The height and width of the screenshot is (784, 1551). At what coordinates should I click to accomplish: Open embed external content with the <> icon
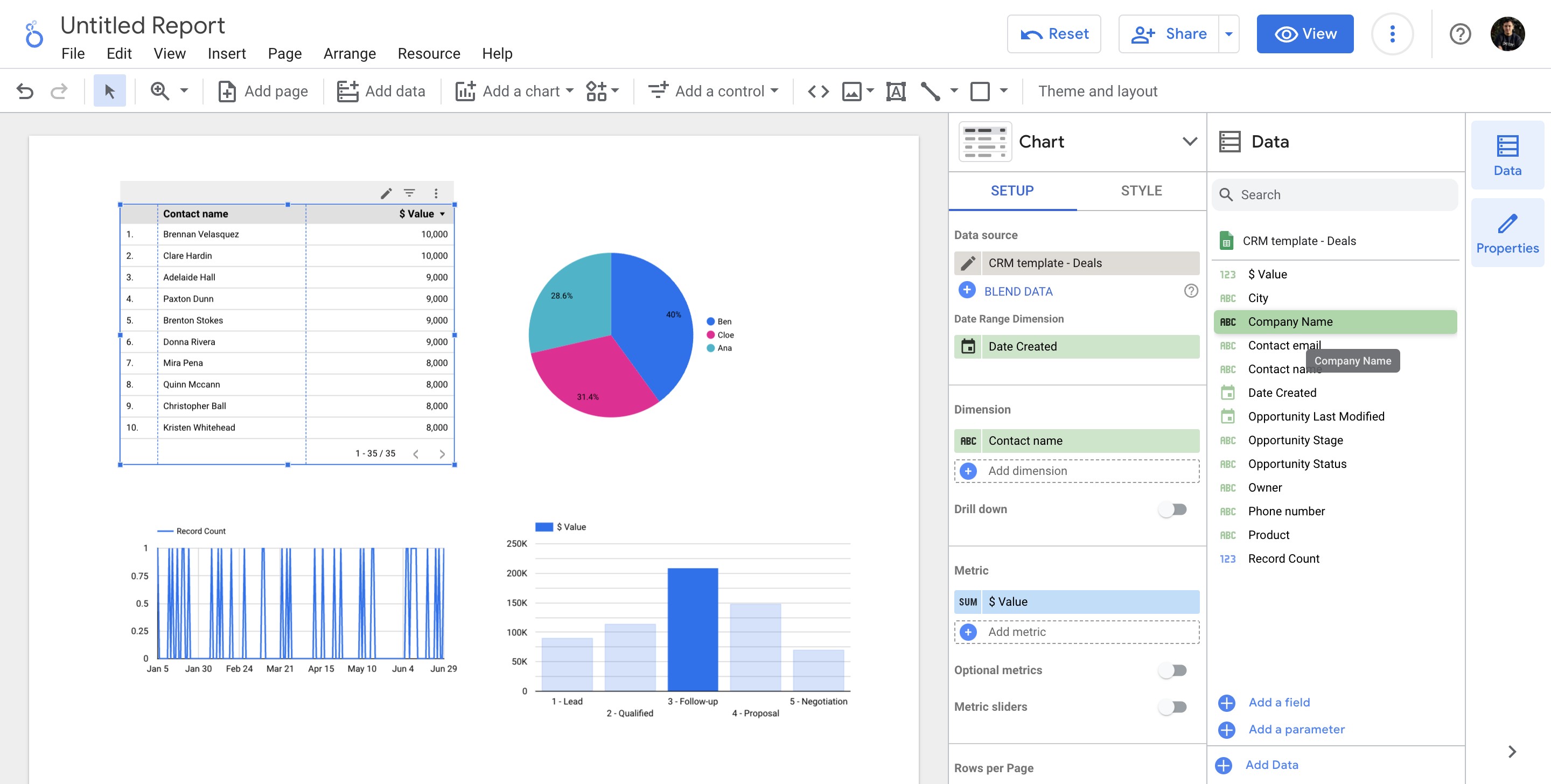[x=818, y=91]
